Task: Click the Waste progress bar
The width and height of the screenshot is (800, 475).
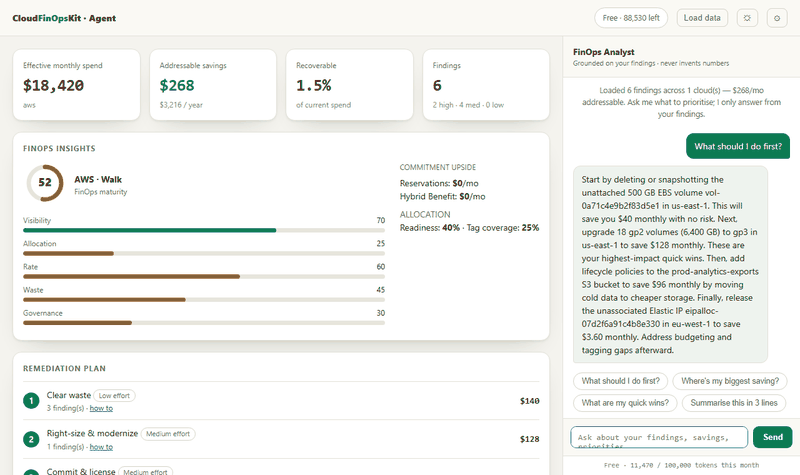Action: [x=204, y=300]
